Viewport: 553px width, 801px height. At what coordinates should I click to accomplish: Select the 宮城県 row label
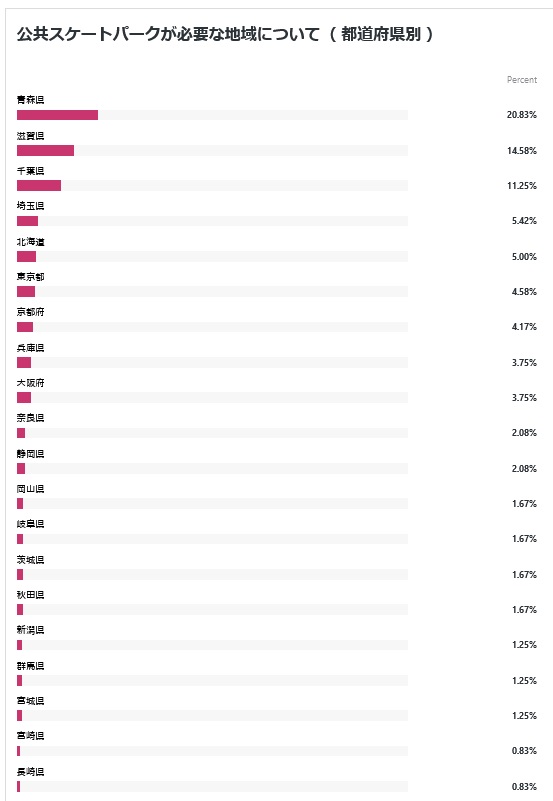coord(30,701)
